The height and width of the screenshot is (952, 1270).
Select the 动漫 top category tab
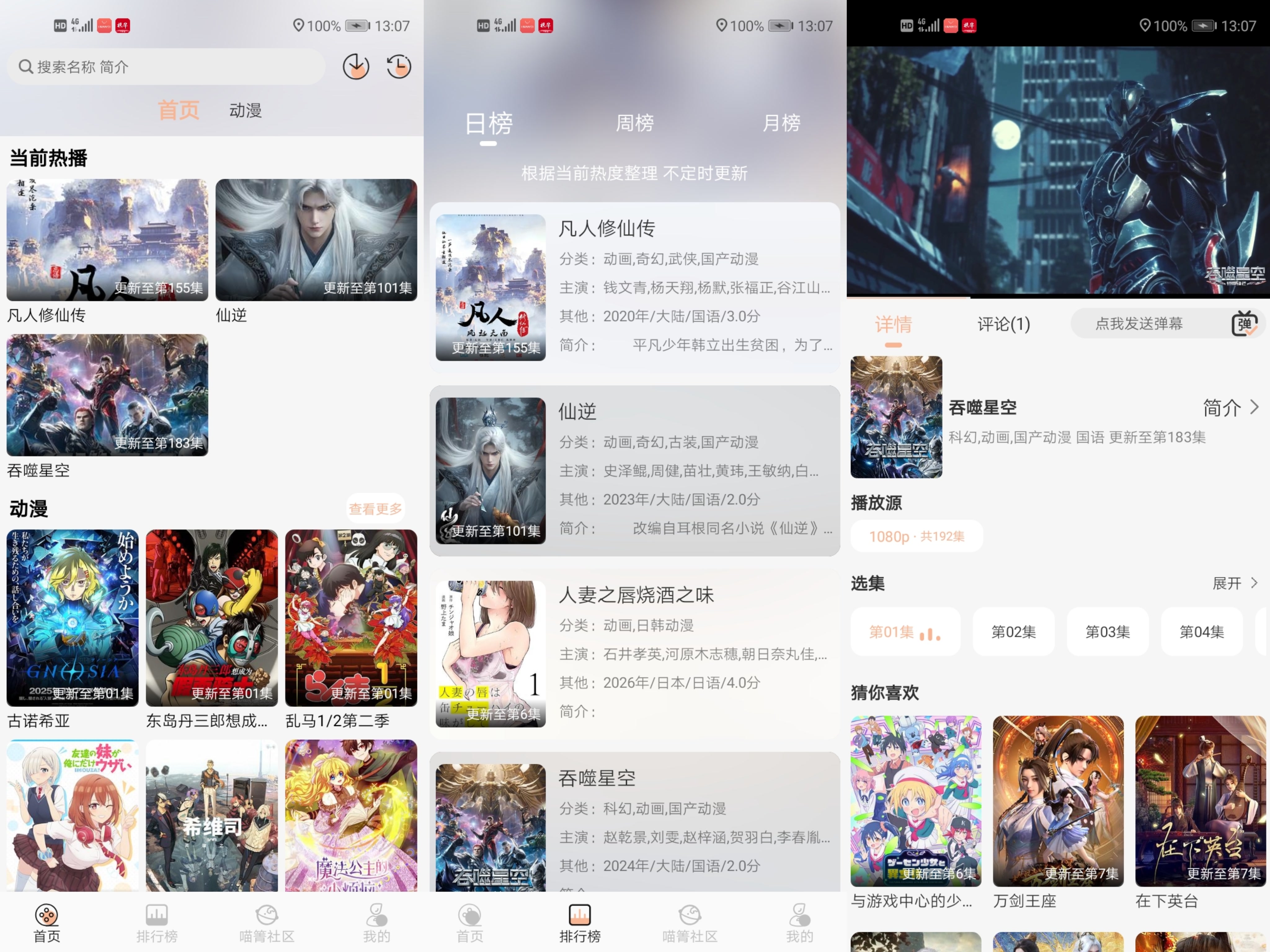pyautogui.click(x=245, y=110)
